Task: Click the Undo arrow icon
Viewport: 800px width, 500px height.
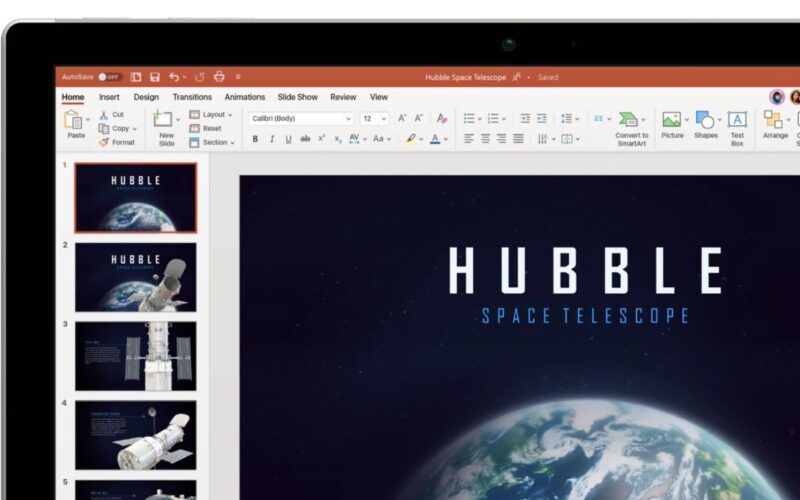Action: tap(174, 77)
